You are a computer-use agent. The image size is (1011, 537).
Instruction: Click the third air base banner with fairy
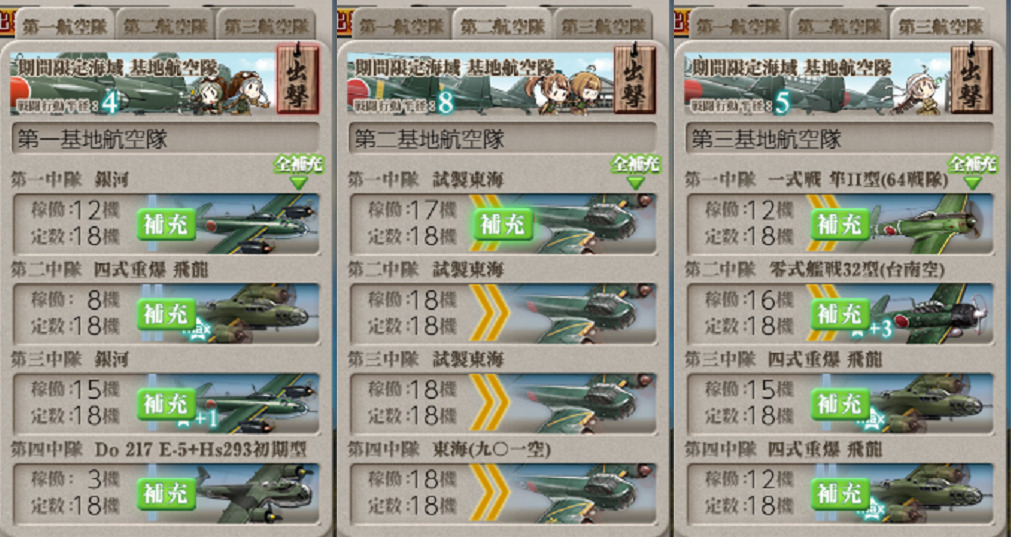[x=816, y=84]
